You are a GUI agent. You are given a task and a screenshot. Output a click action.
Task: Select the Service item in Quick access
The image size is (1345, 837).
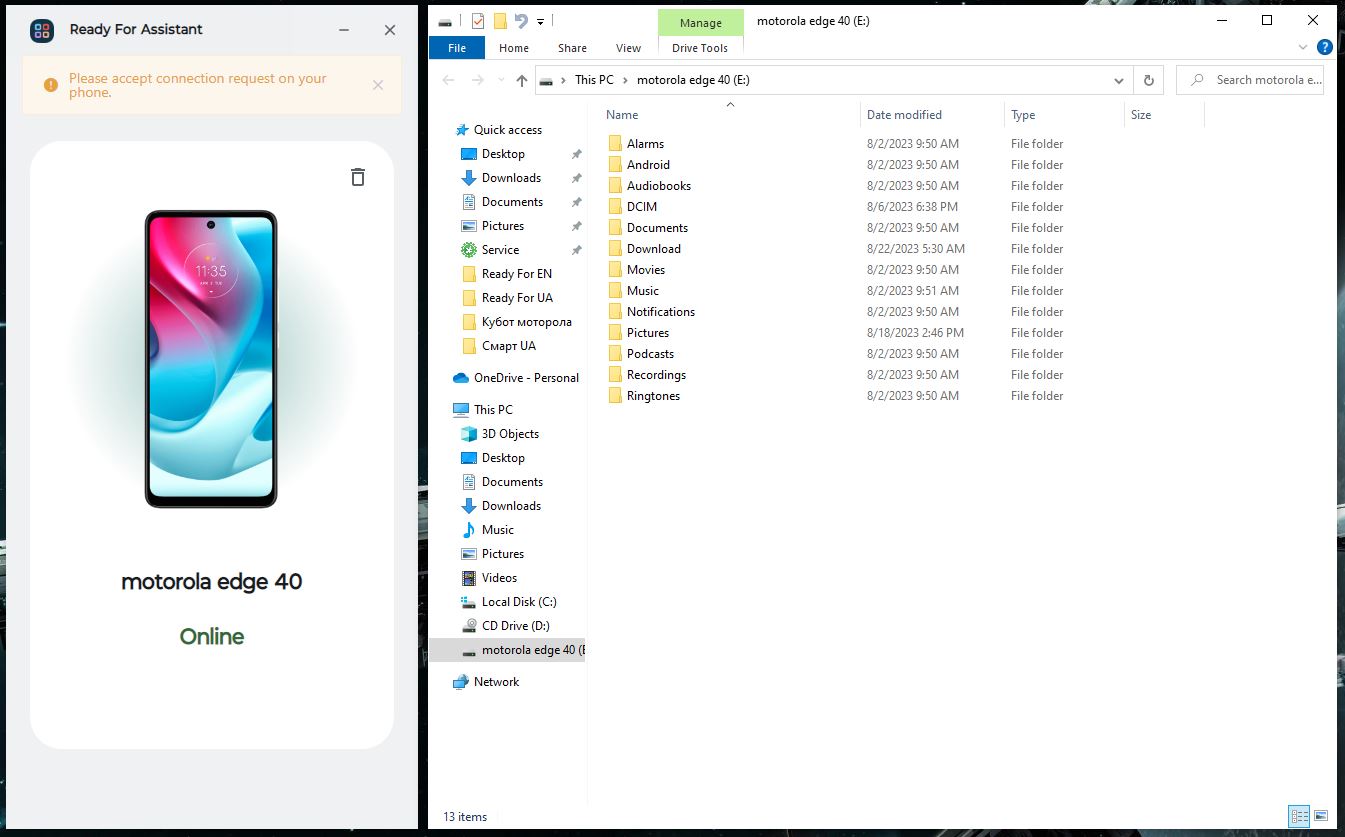pos(500,250)
